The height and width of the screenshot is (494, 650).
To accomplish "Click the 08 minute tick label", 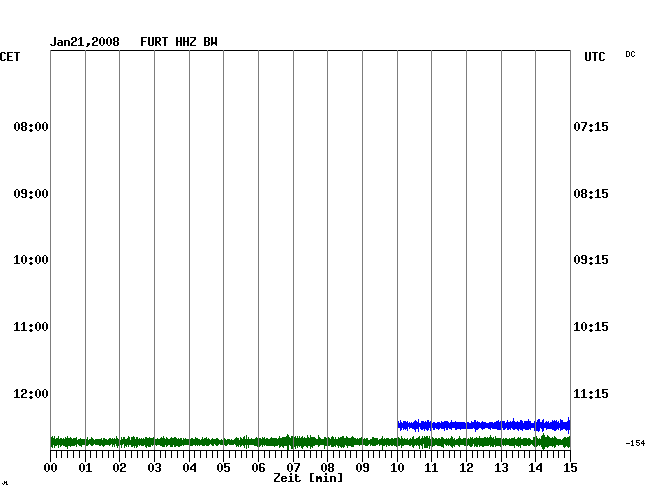I will (327, 468).
